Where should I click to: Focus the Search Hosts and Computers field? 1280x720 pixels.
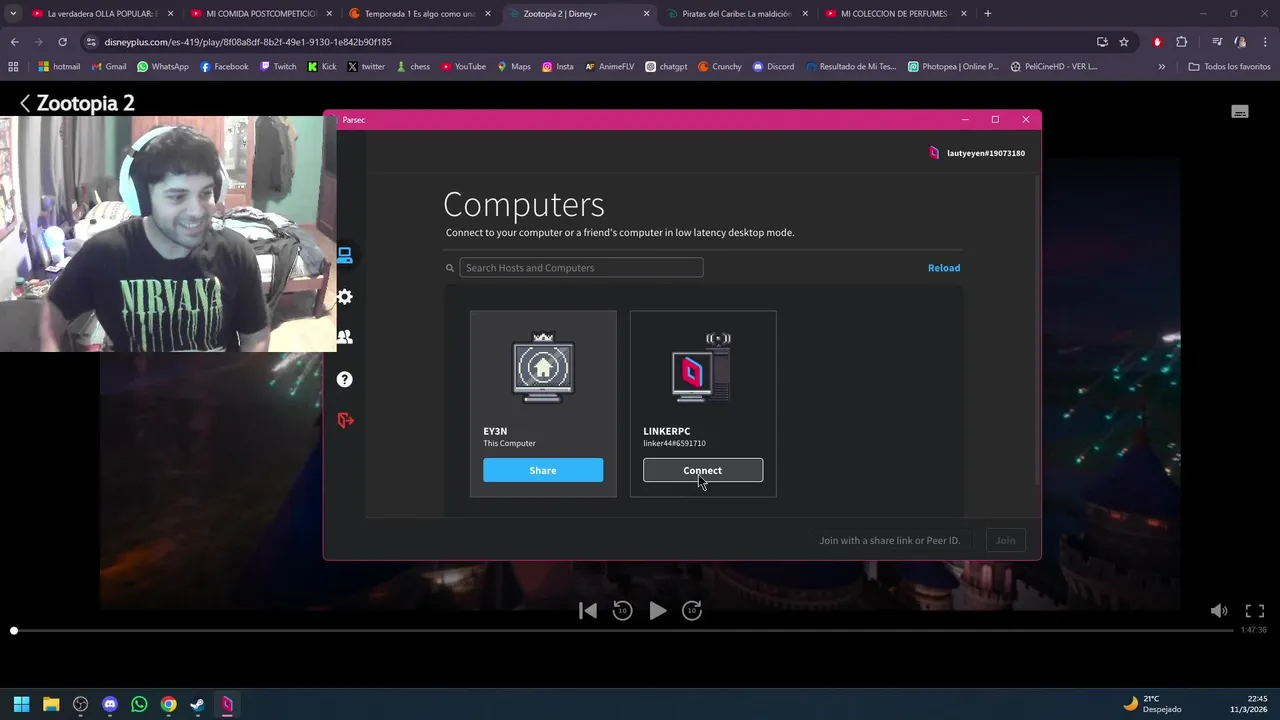click(581, 268)
